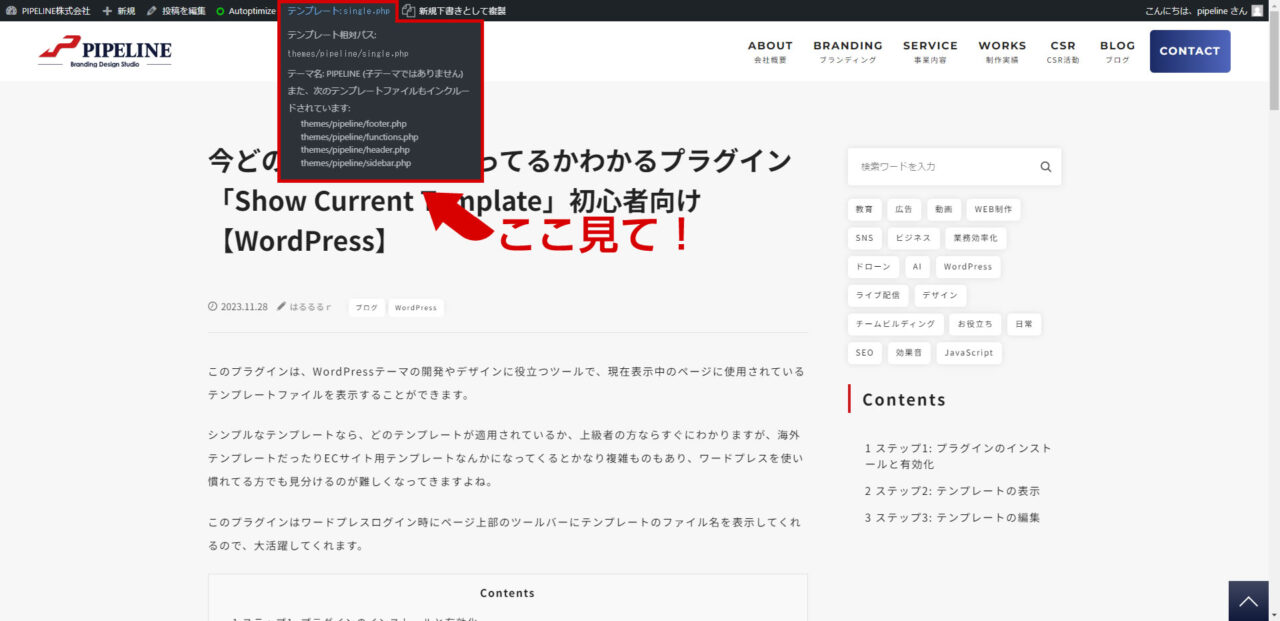
Task: Click 新規 add-new item in admin bar
Action: (118, 10)
